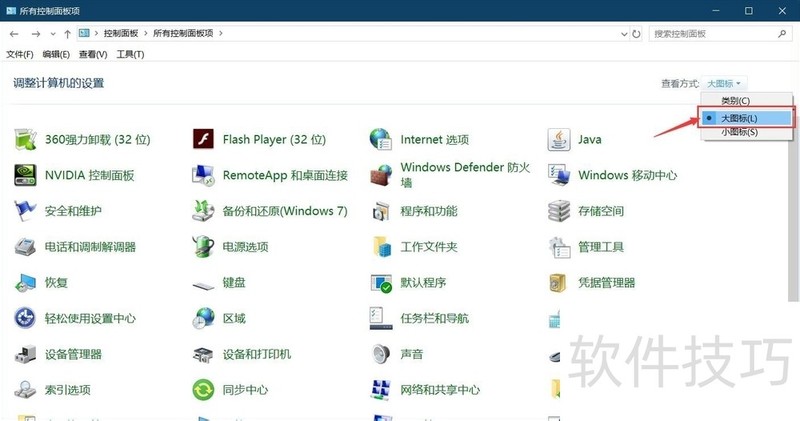
Task: Click the 备份和还原(Windows 7) icon
Action: point(203,211)
